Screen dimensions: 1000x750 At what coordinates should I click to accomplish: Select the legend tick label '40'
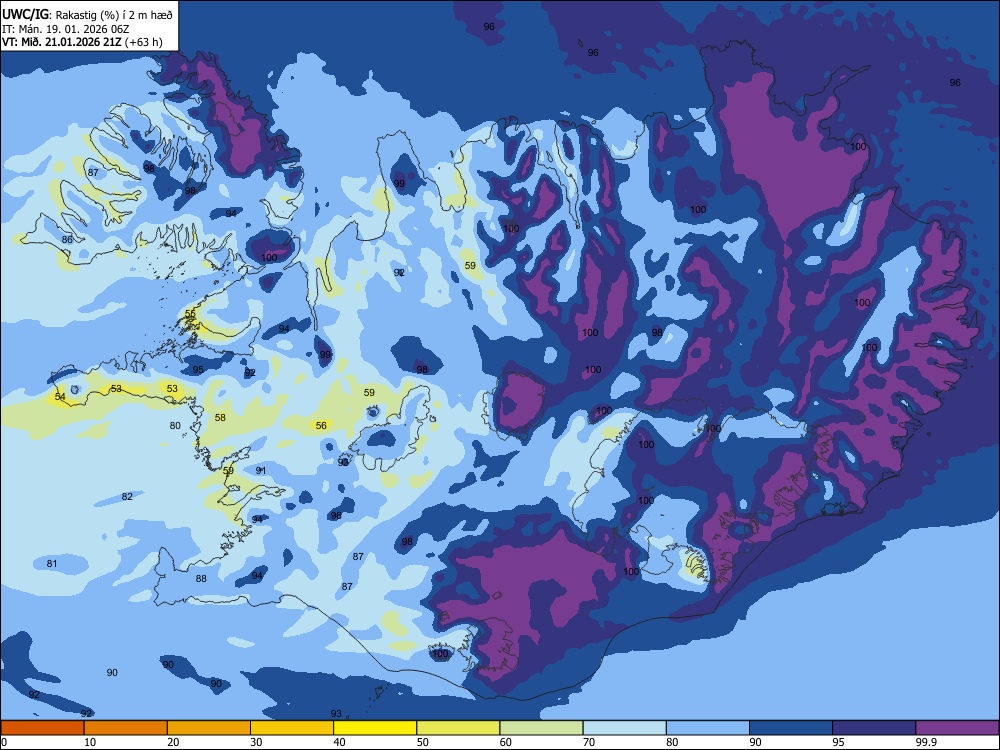point(339,742)
